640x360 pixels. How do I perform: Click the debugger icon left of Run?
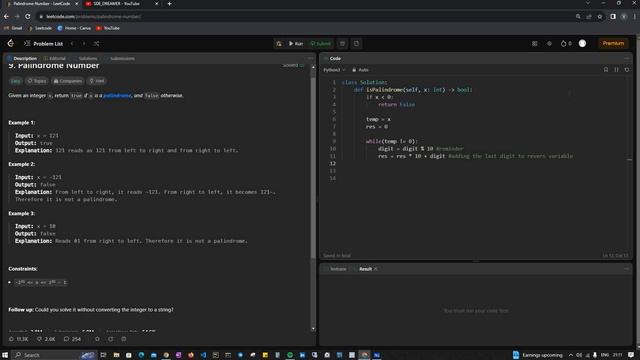pyautogui.click(x=279, y=44)
